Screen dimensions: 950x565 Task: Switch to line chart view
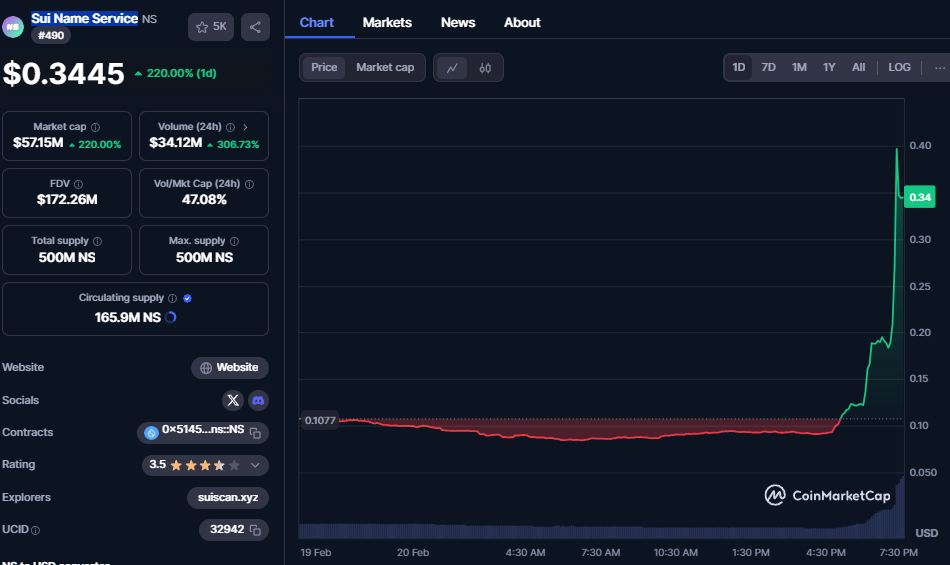click(x=452, y=68)
